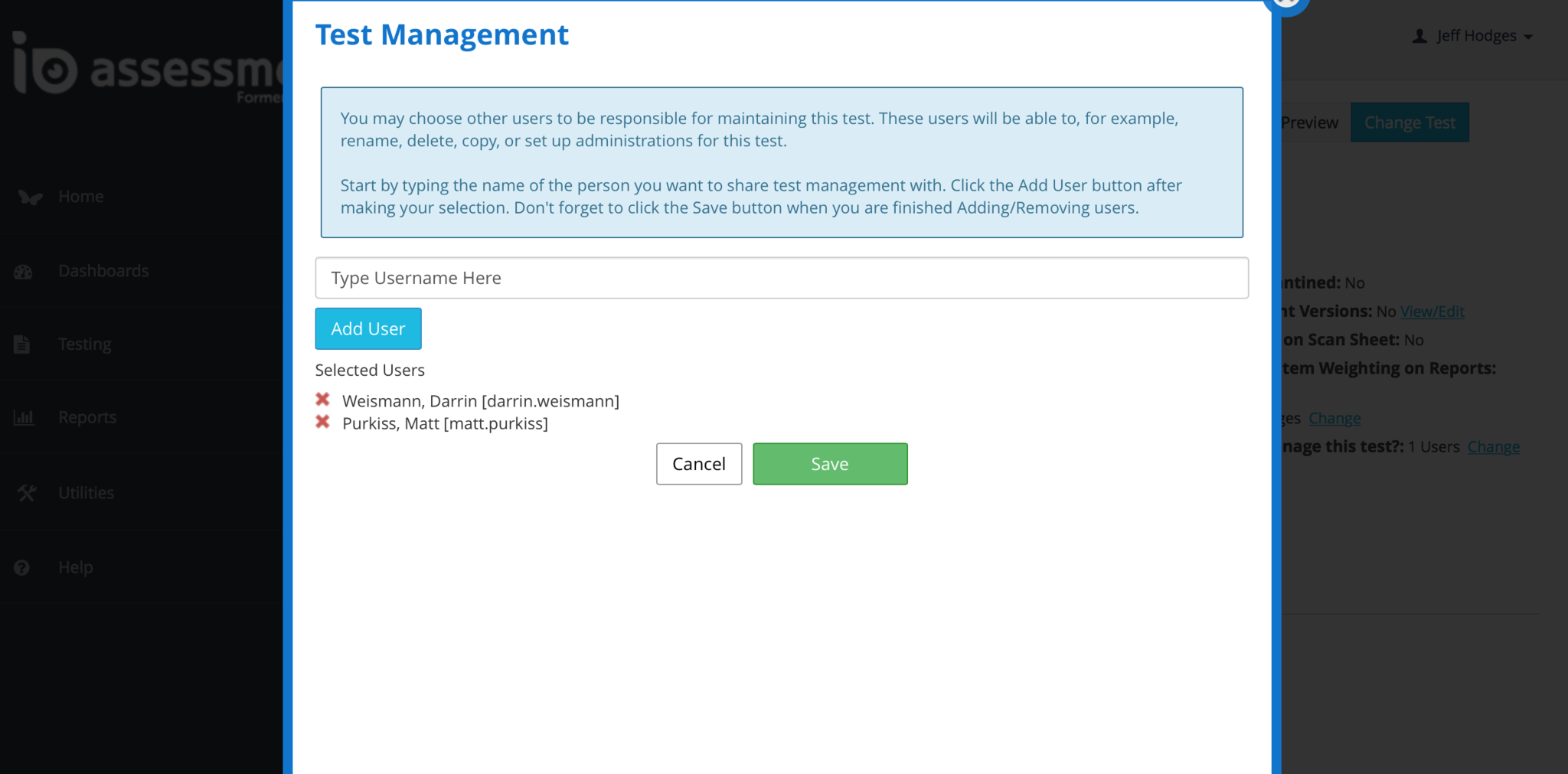Switch to the Preview tab
Screen dimensions: 1568x774
(x=1309, y=122)
